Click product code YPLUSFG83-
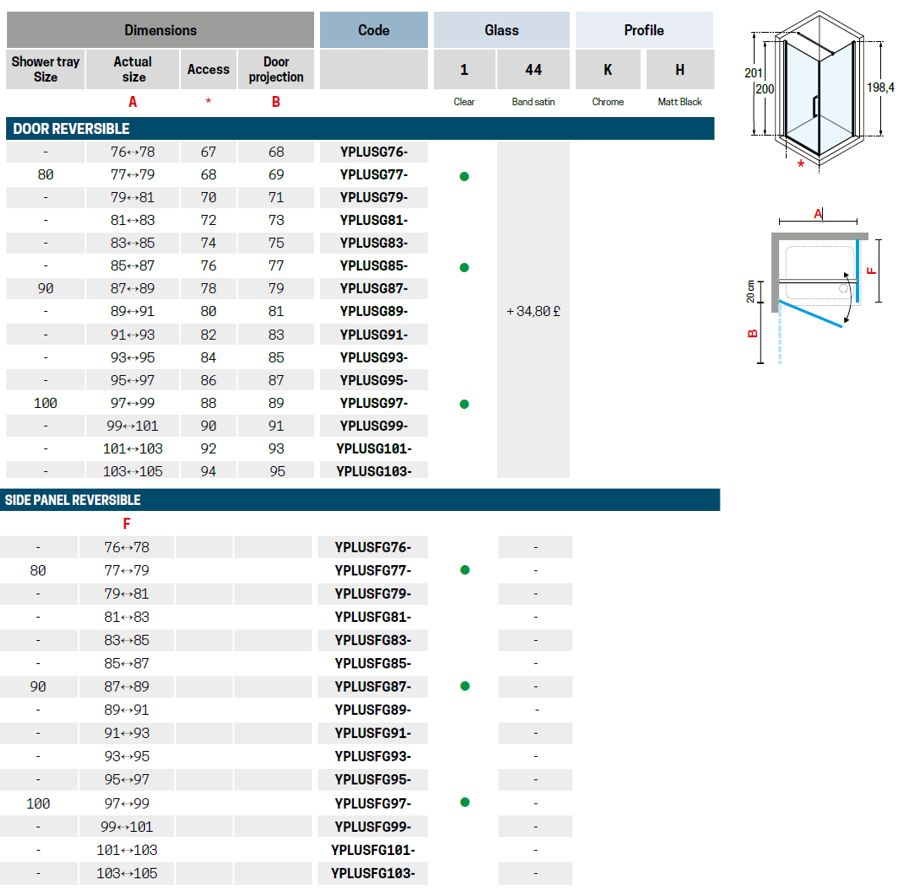Image resolution: width=900 pixels, height=888 pixels. [373, 640]
